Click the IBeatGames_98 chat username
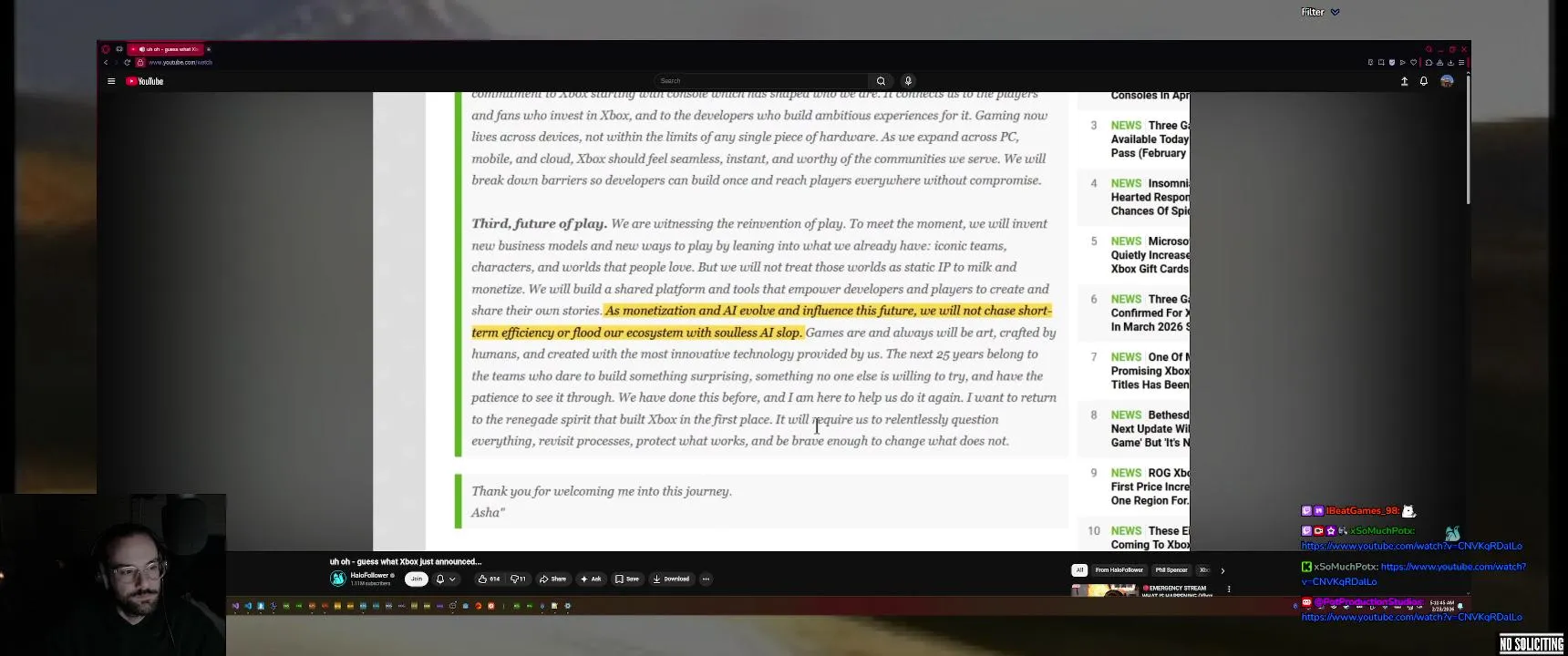Screen dimensions: 1568x656 pos(1362,511)
